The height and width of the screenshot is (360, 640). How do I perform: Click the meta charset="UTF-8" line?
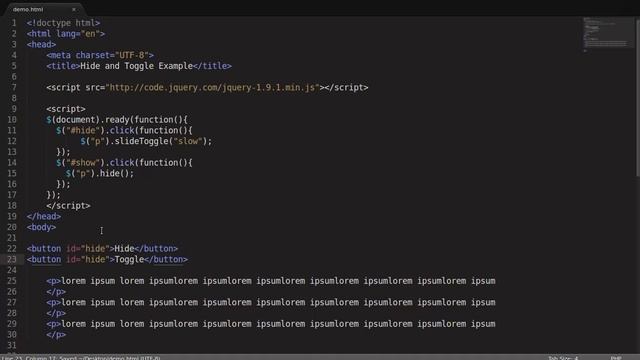coord(100,55)
